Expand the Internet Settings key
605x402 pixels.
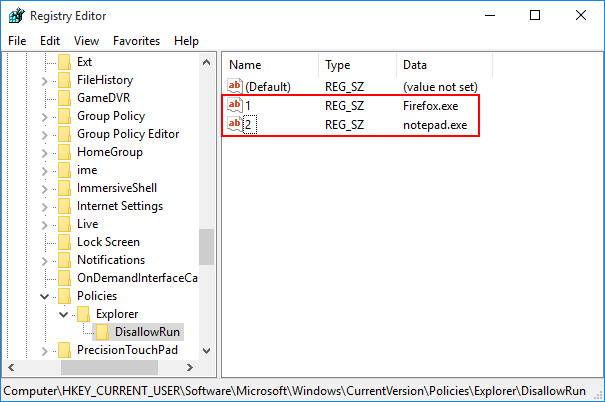(x=45, y=206)
